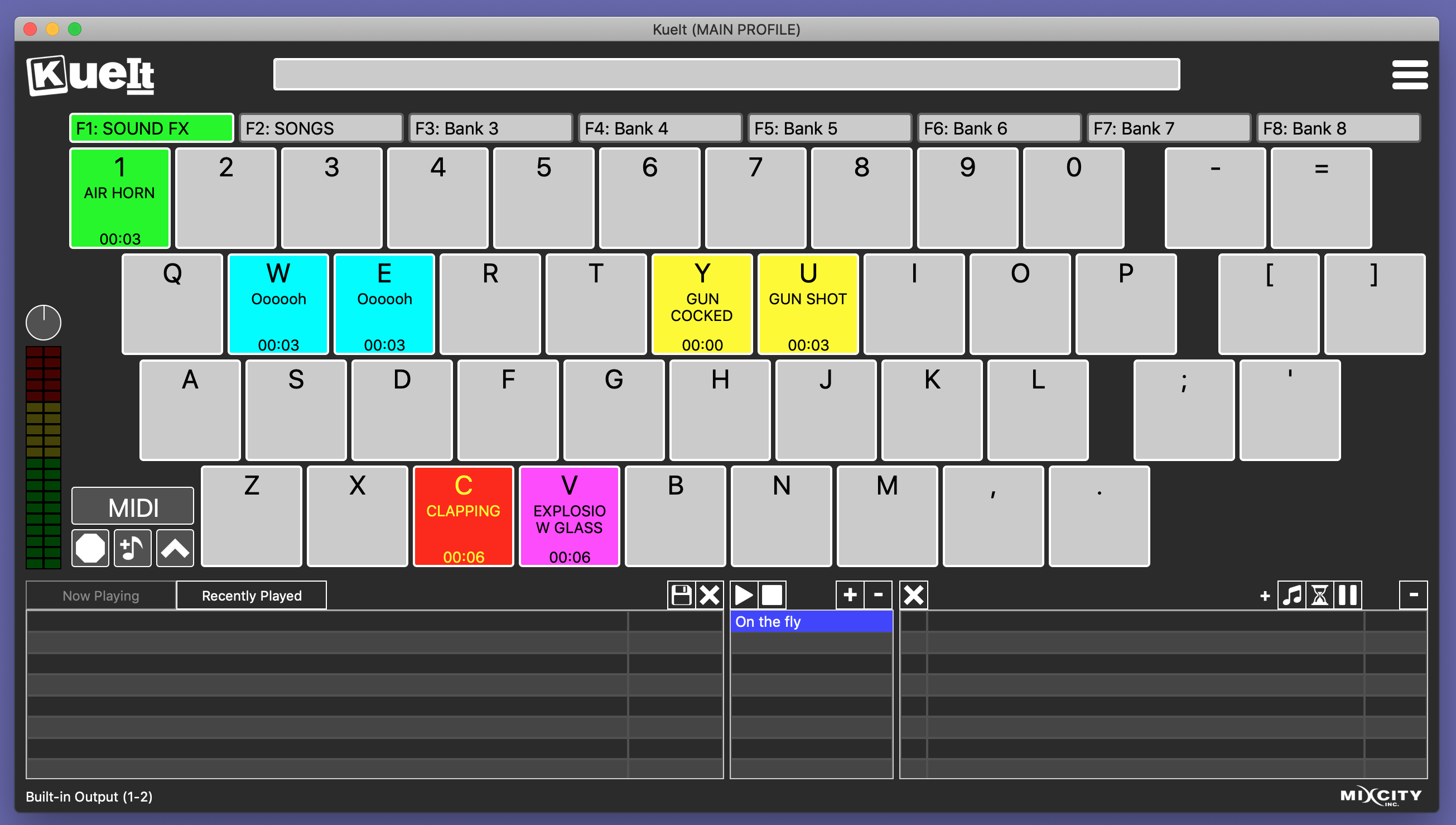Click the Recently Played tab toggle

click(250, 596)
